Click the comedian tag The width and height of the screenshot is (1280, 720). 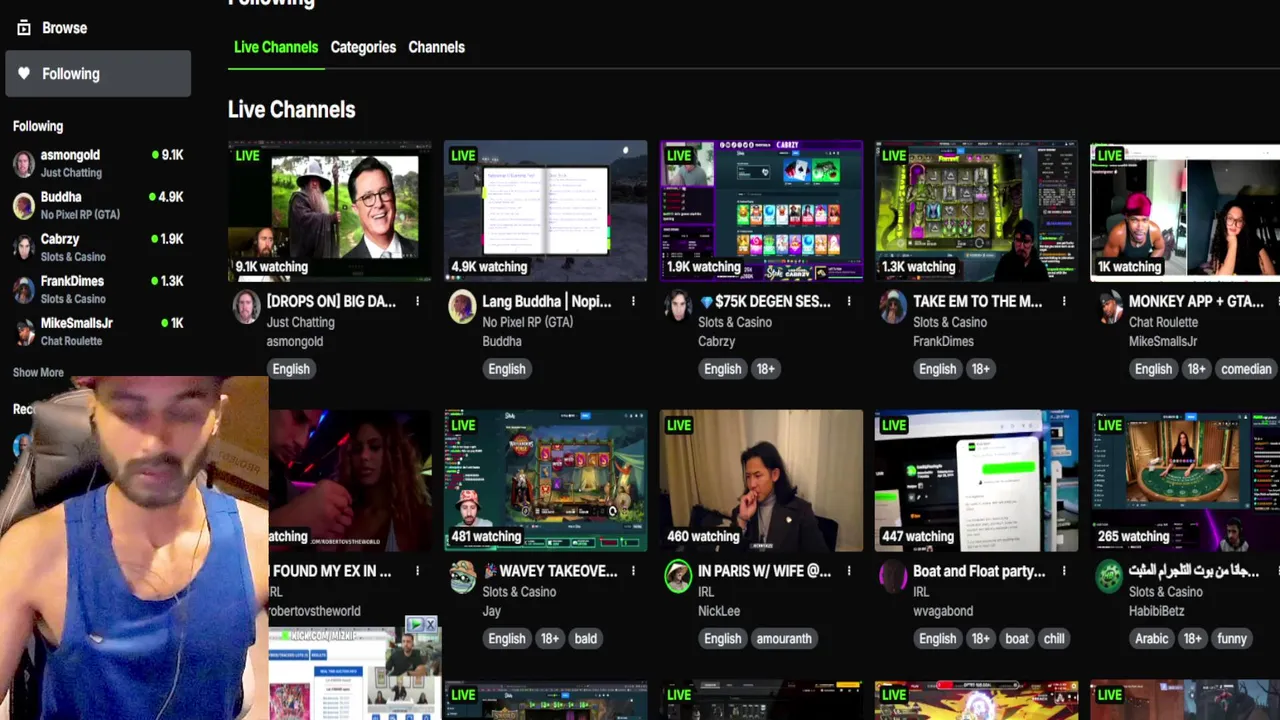pos(1246,369)
